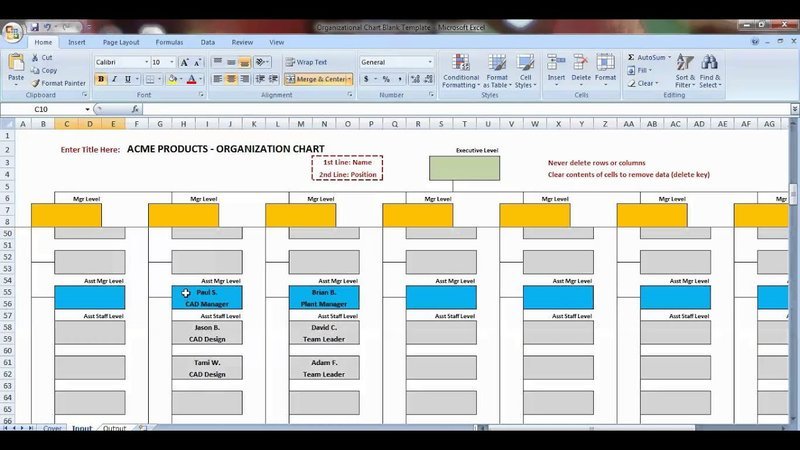Screen dimensions: 800x450
Task: Apply the fill color paint bucket
Action: (173, 80)
